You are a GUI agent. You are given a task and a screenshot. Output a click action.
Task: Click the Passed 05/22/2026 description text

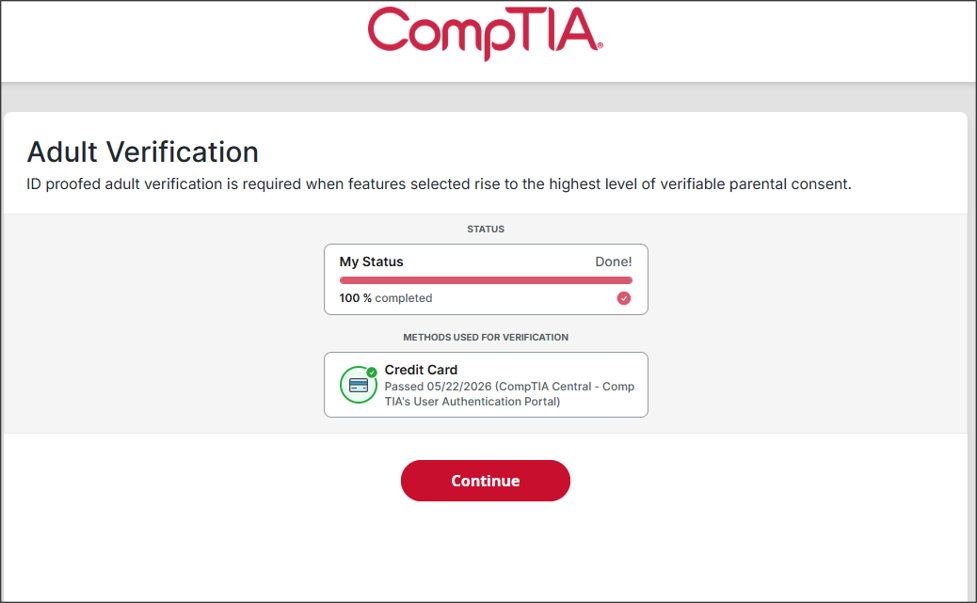[509, 394]
